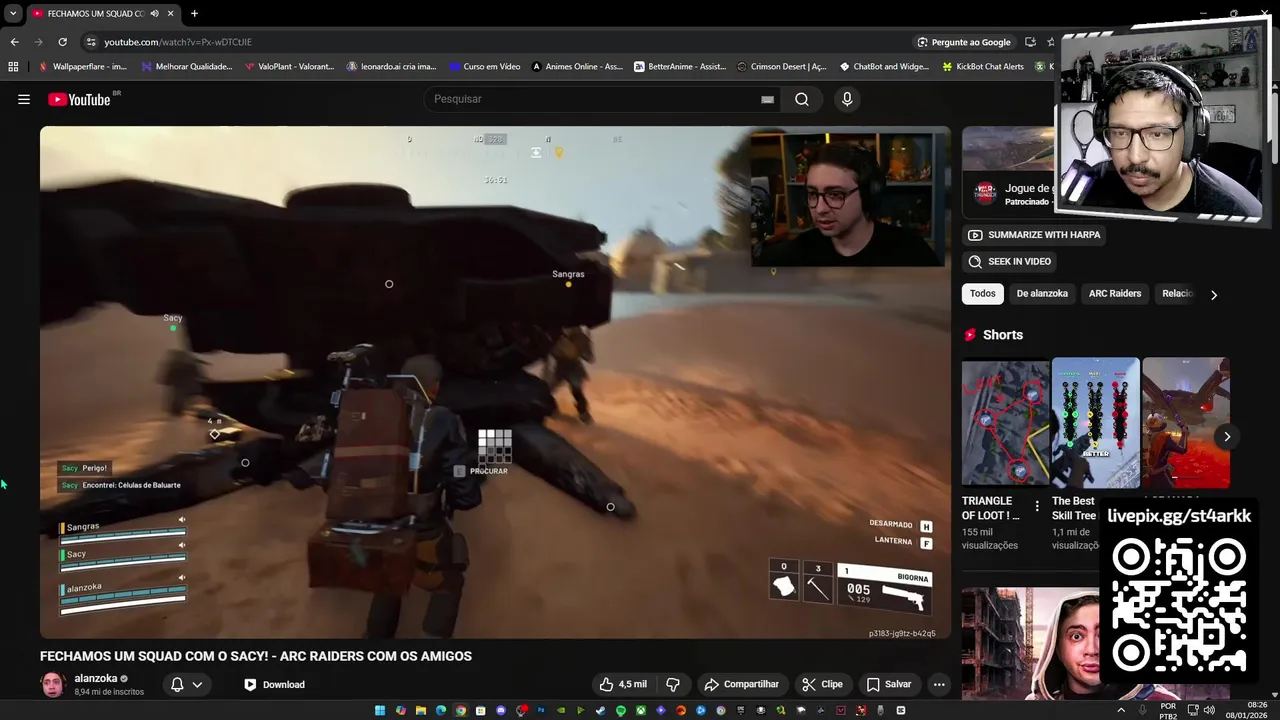Close the FECHAMOS UM SQUAD tab

point(171,13)
